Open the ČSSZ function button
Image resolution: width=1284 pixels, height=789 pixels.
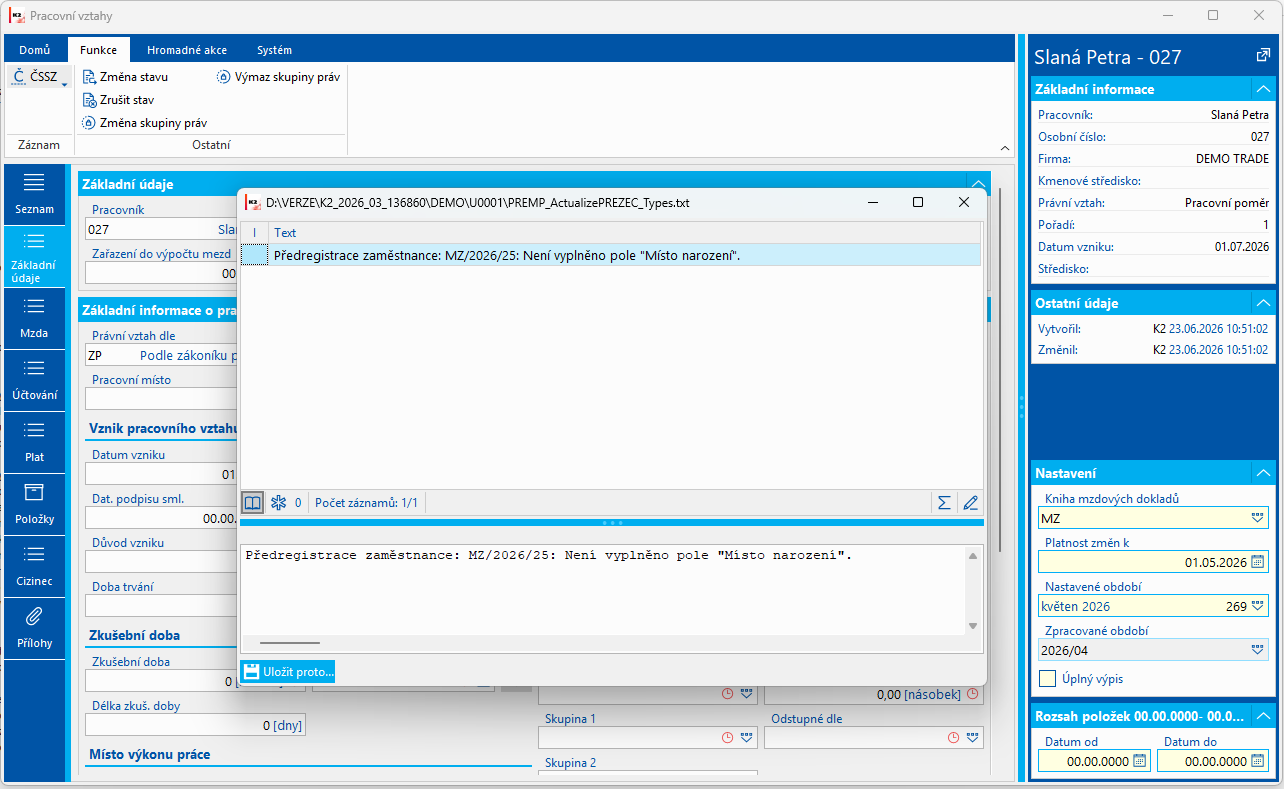coord(38,77)
